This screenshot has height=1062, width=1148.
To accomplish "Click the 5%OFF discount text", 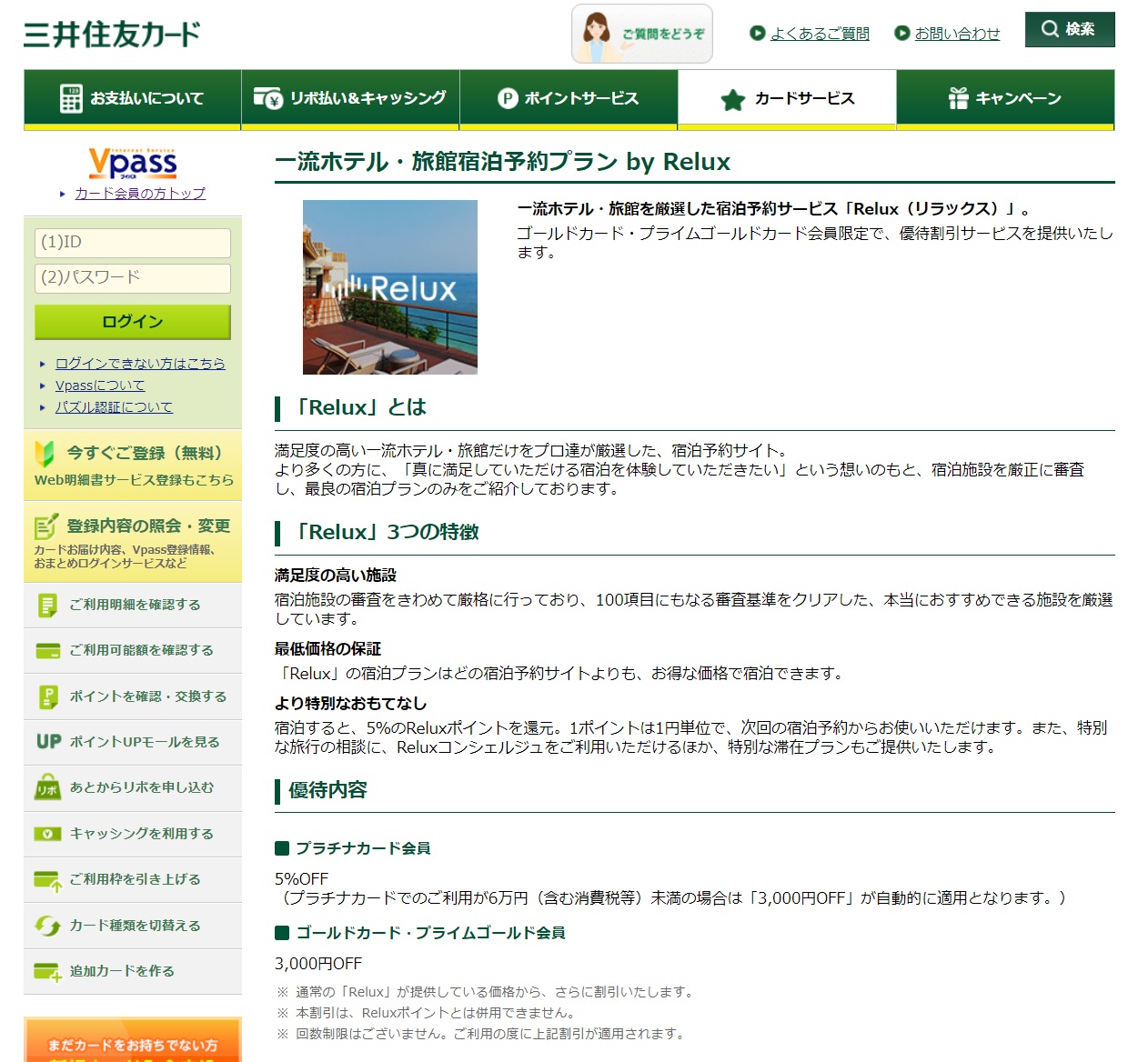I will tap(301, 879).
